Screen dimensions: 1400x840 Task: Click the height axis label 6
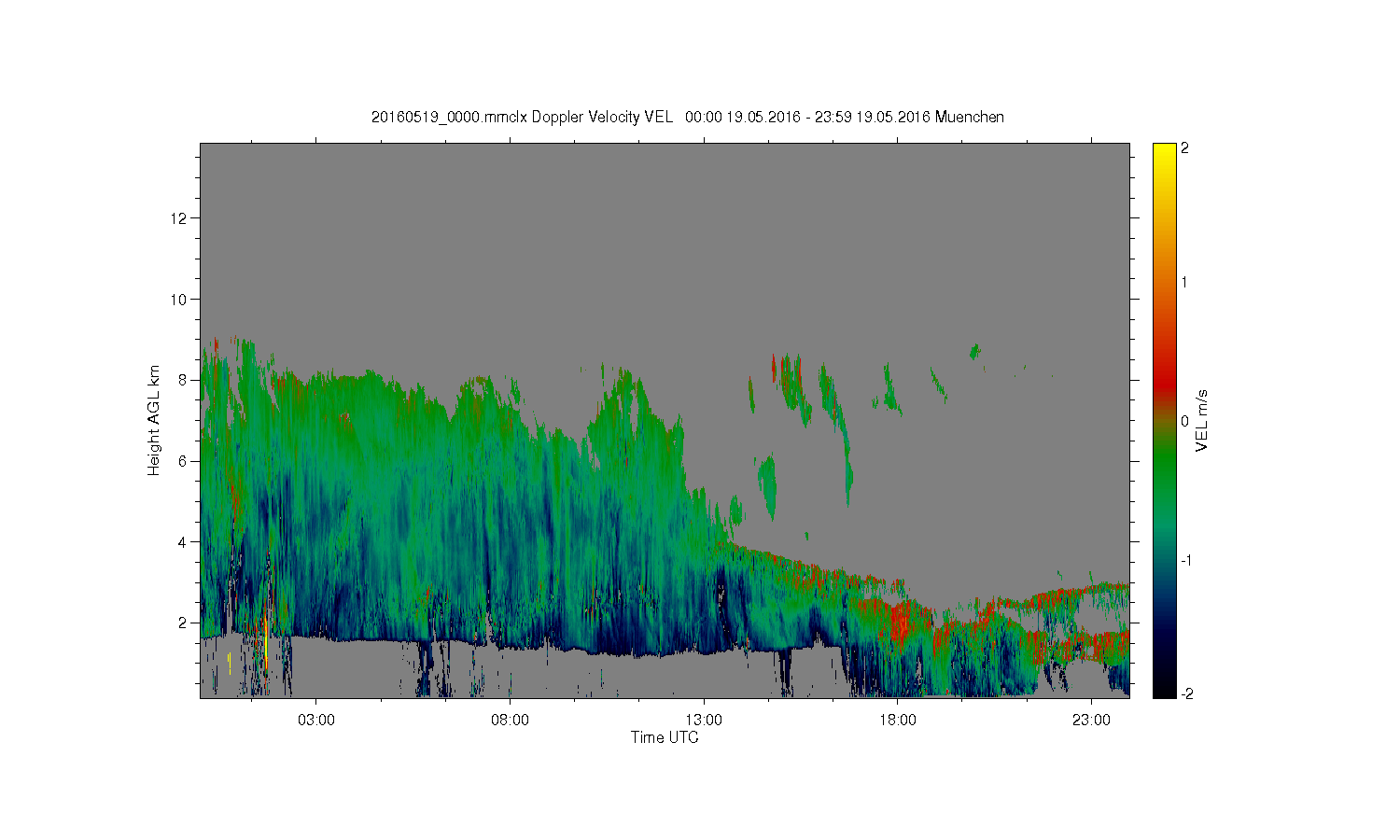pos(184,461)
